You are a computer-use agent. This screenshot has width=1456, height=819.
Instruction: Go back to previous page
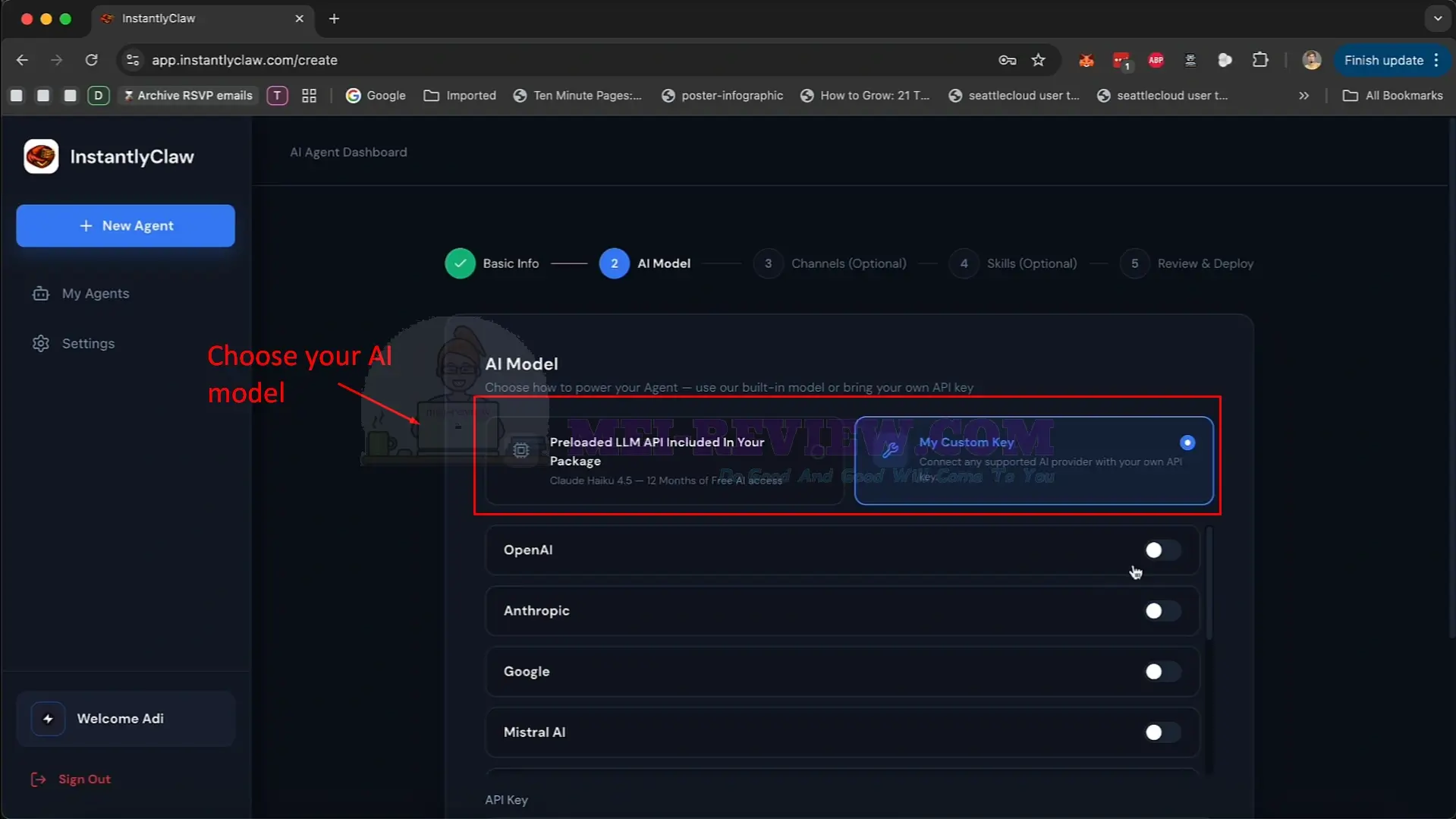click(22, 60)
